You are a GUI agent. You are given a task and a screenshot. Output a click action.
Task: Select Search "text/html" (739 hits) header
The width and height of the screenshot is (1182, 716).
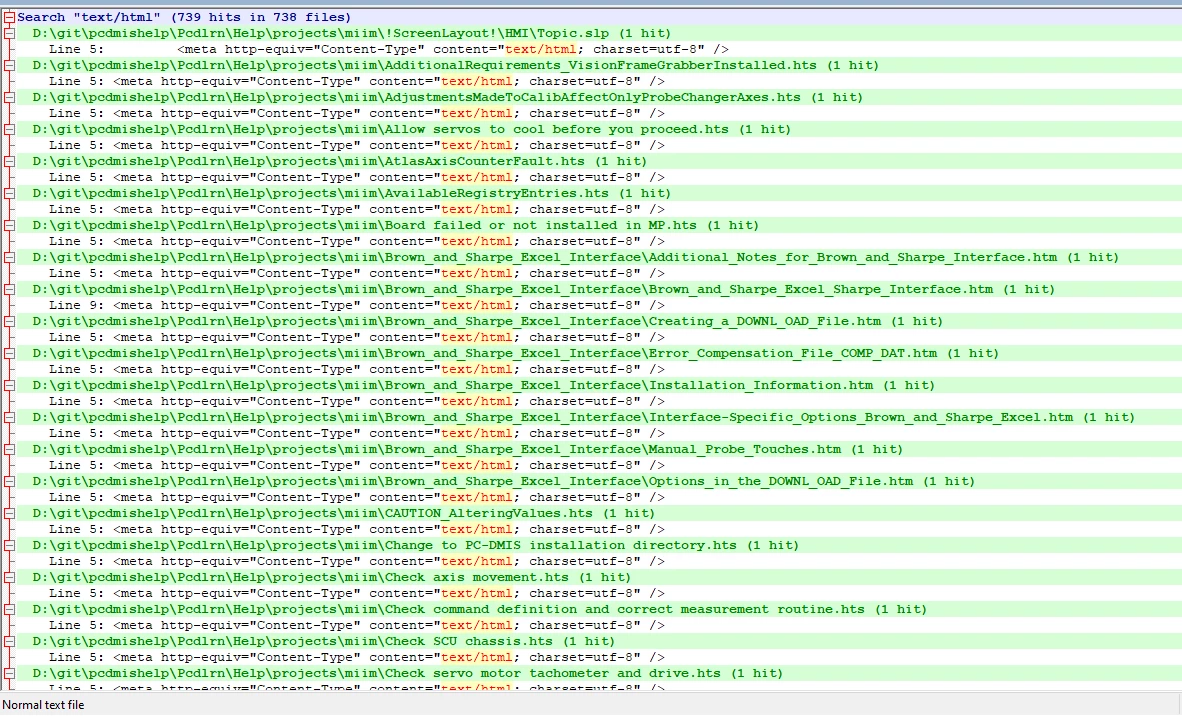184,17
